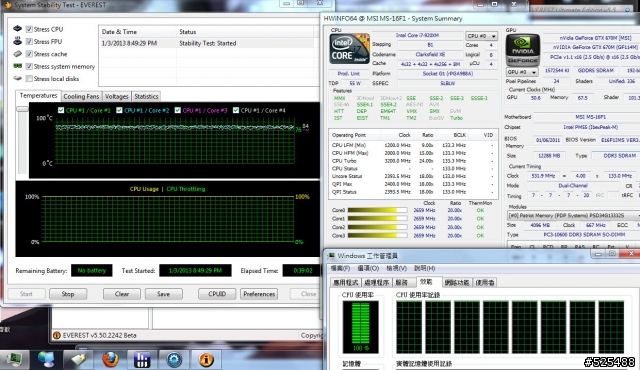
Task: Click the Prod. Unit button in HWiNFO
Action: [x=349, y=73]
